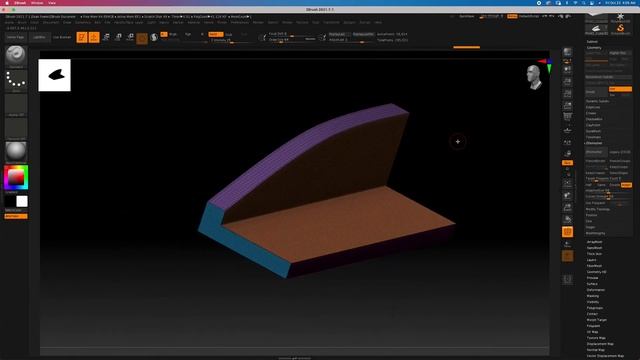The height and width of the screenshot is (360, 640).
Task: Click the BPR render icon
Action: click(567, 52)
